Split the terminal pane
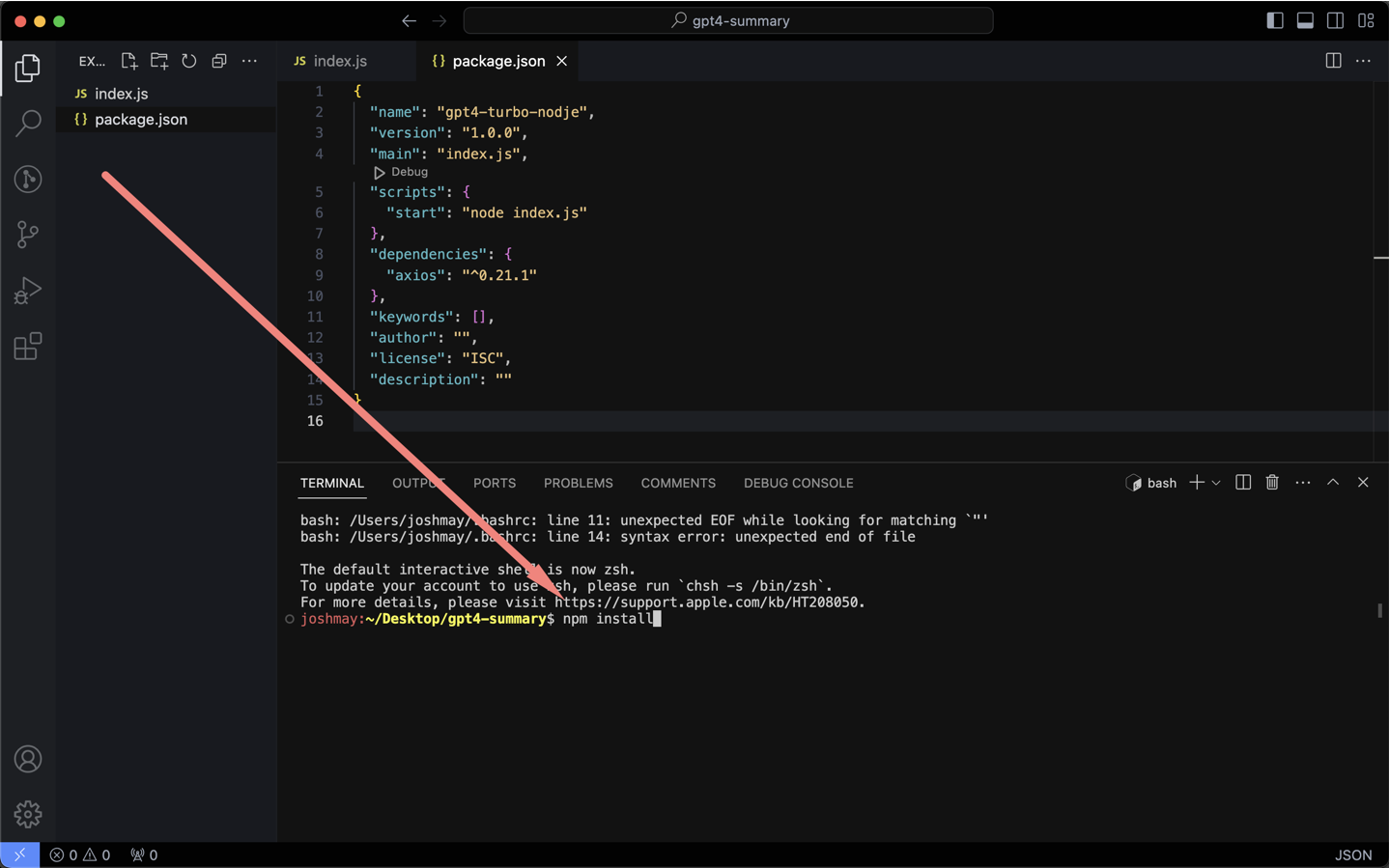 point(1243,483)
